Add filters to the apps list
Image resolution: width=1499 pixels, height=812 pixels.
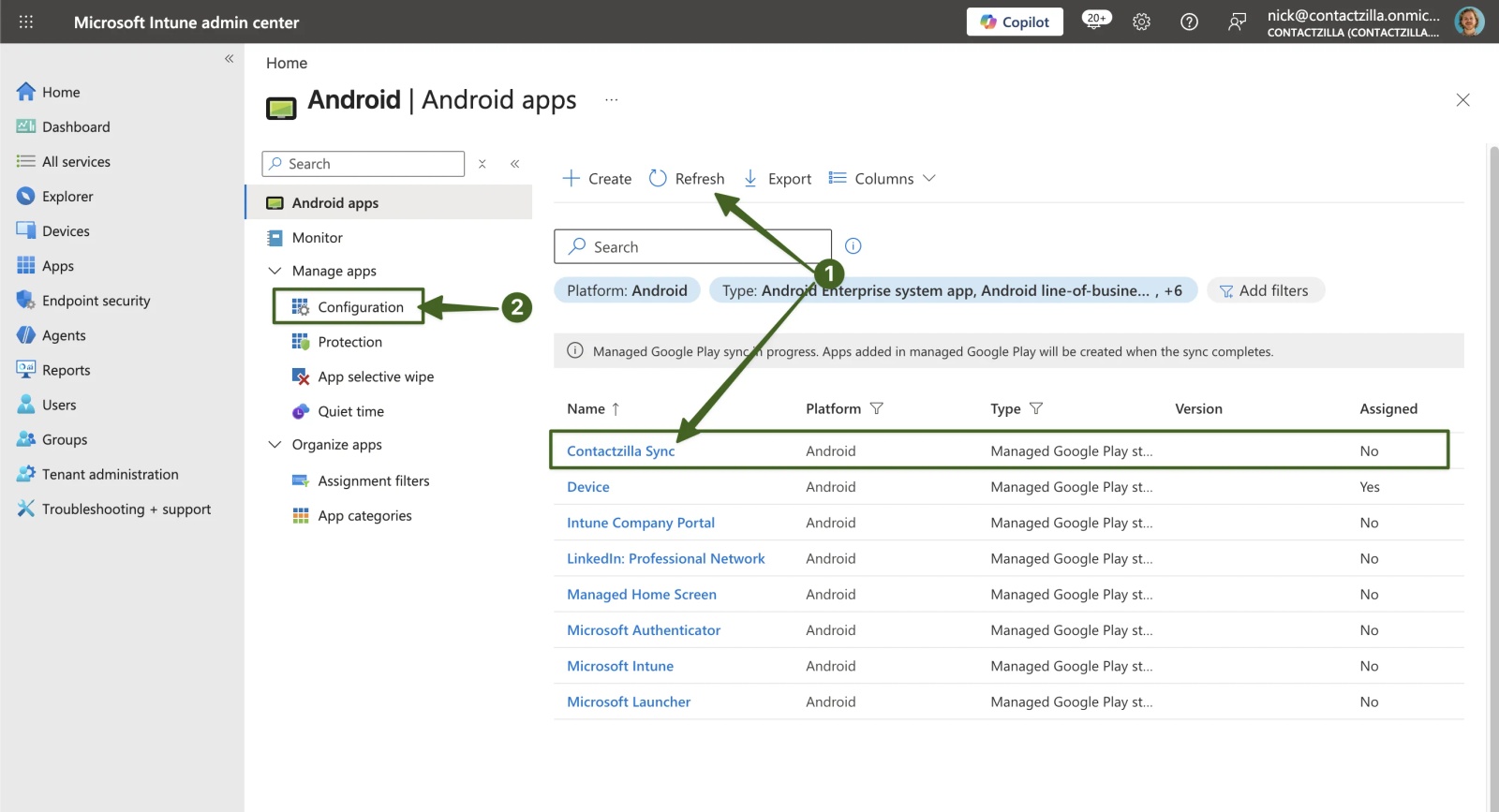pos(1265,290)
